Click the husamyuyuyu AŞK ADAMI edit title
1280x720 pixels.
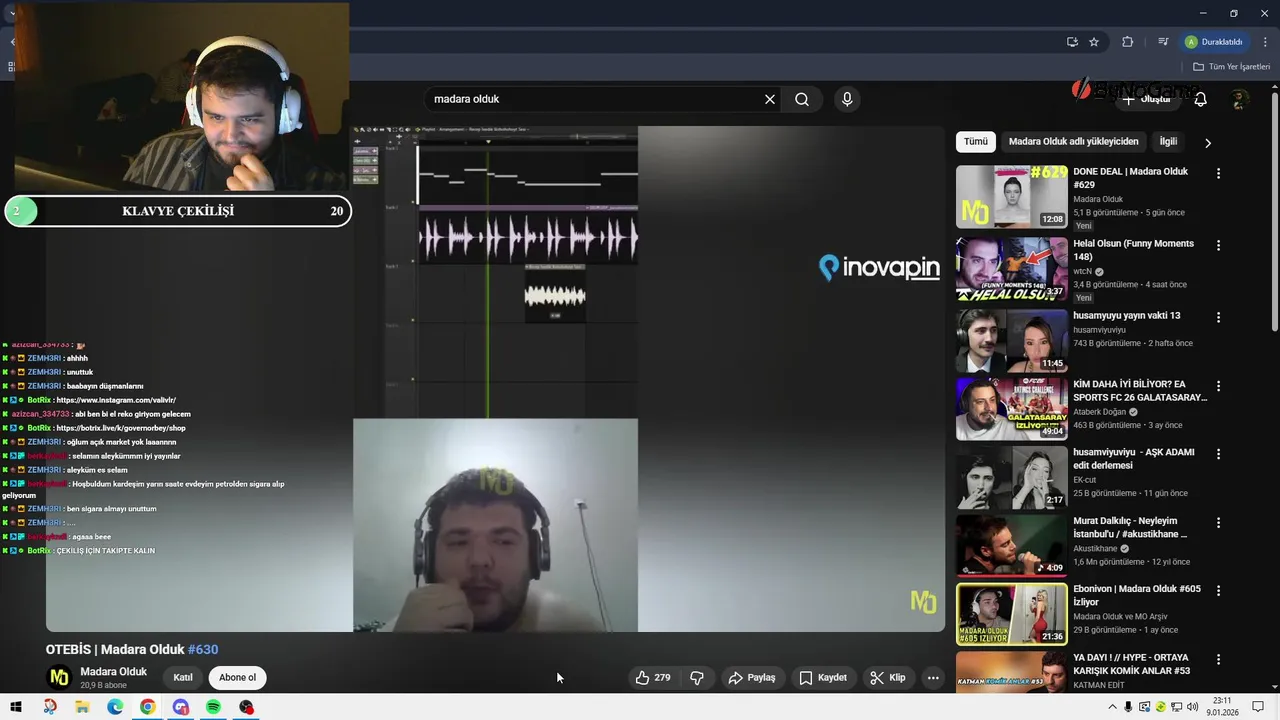tap(1134, 459)
